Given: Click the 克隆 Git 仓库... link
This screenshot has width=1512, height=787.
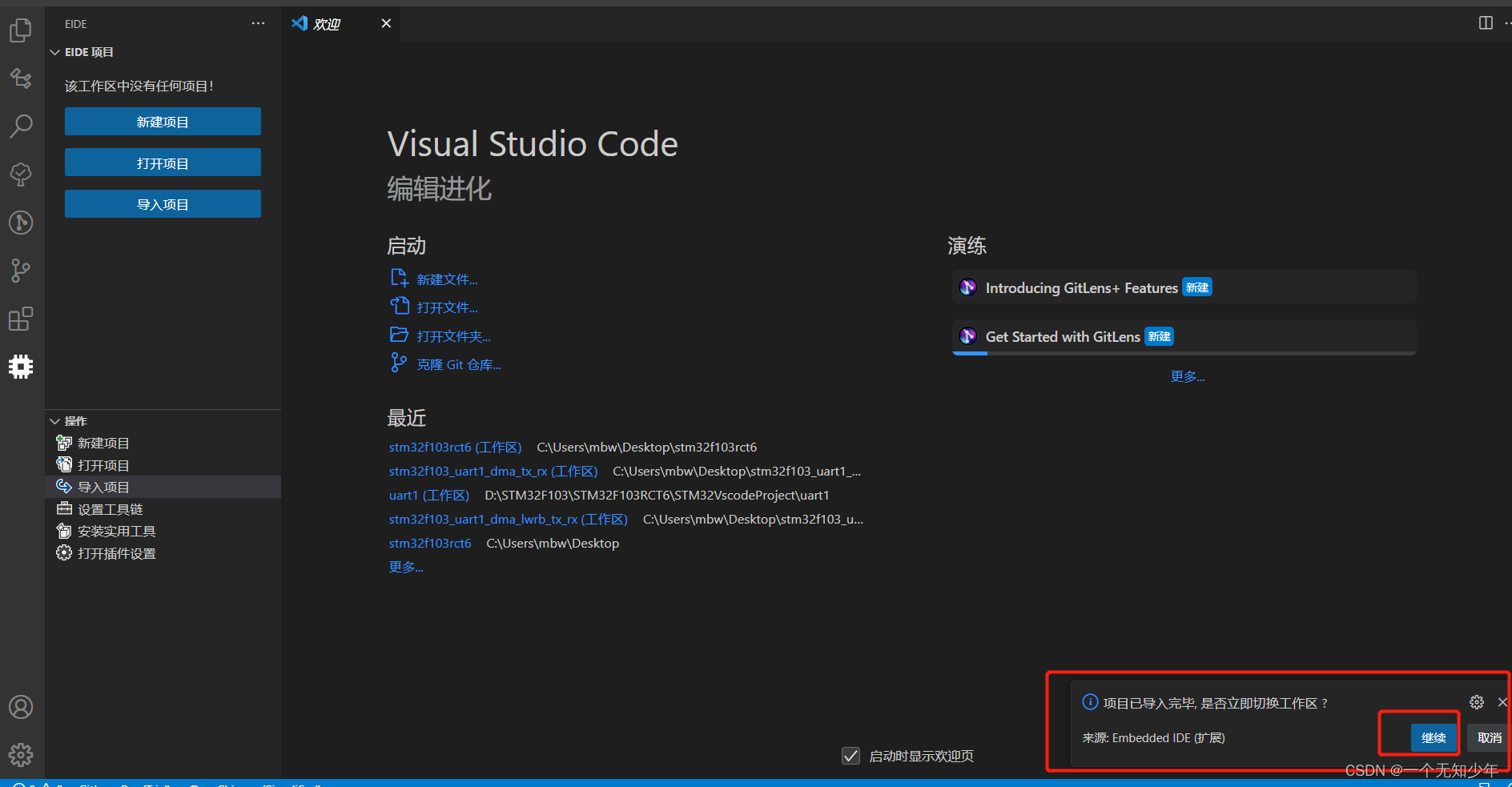Looking at the screenshot, I should click(x=459, y=364).
